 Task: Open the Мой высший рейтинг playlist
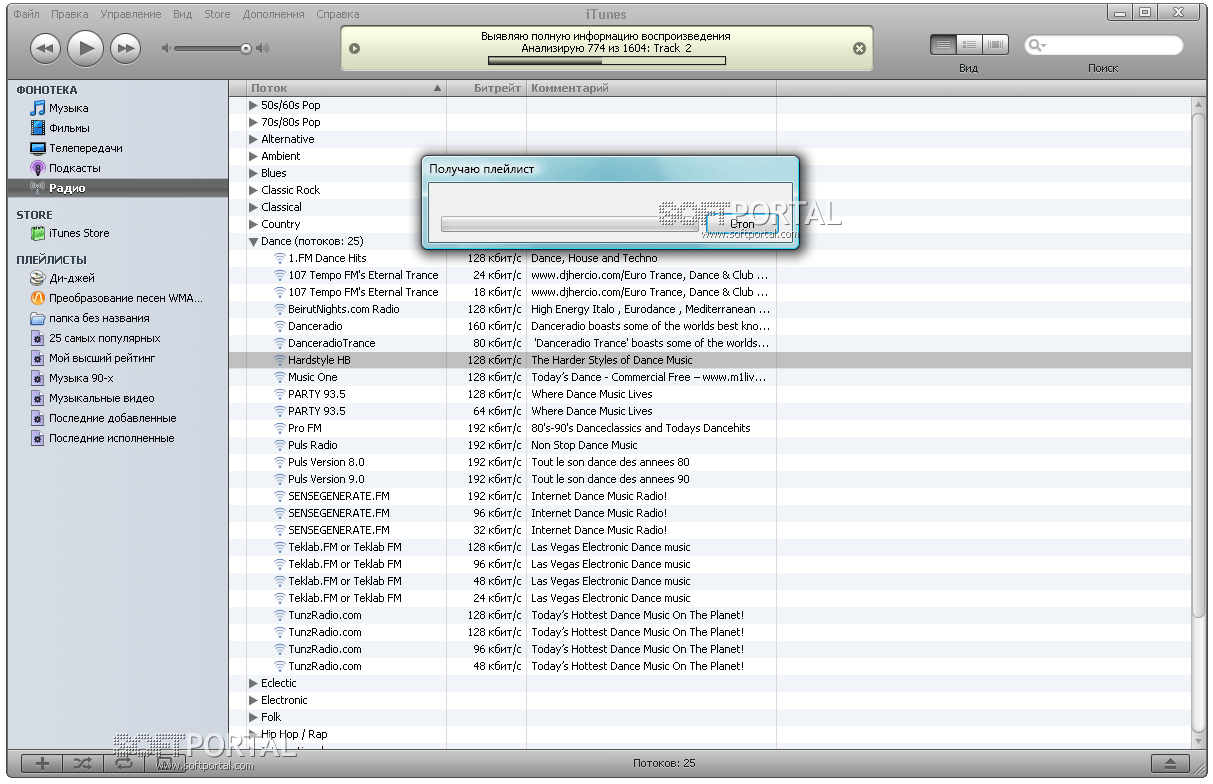point(102,358)
